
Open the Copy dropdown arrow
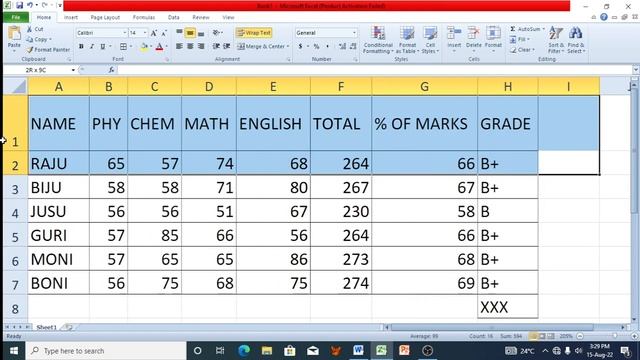[50, 40]
